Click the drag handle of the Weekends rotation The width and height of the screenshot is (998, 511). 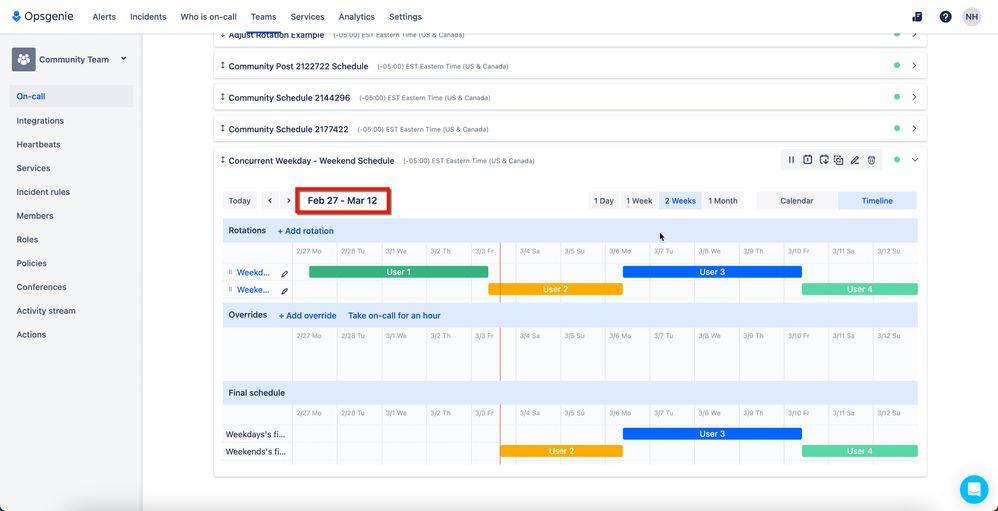tap(230, 289)
